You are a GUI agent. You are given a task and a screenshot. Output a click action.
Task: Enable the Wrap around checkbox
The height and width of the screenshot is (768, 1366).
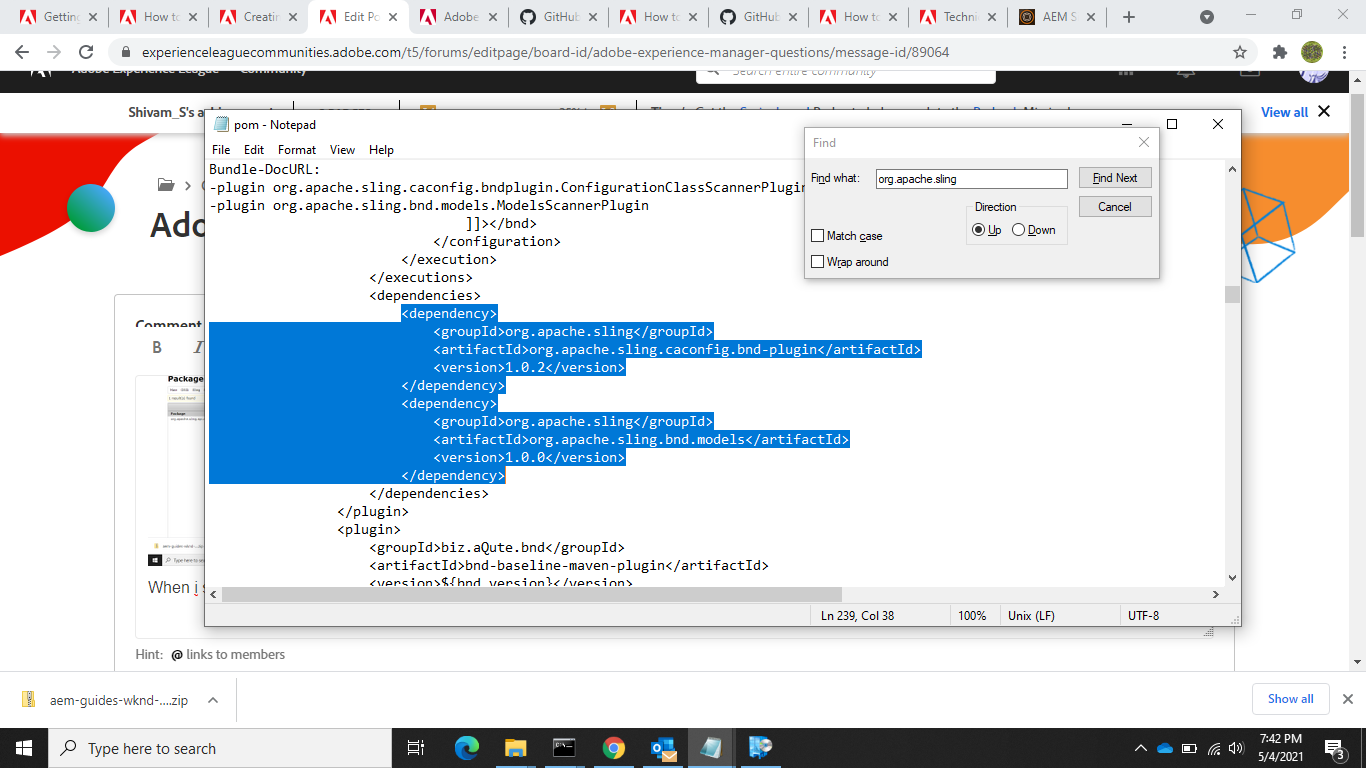coord(817,261)
